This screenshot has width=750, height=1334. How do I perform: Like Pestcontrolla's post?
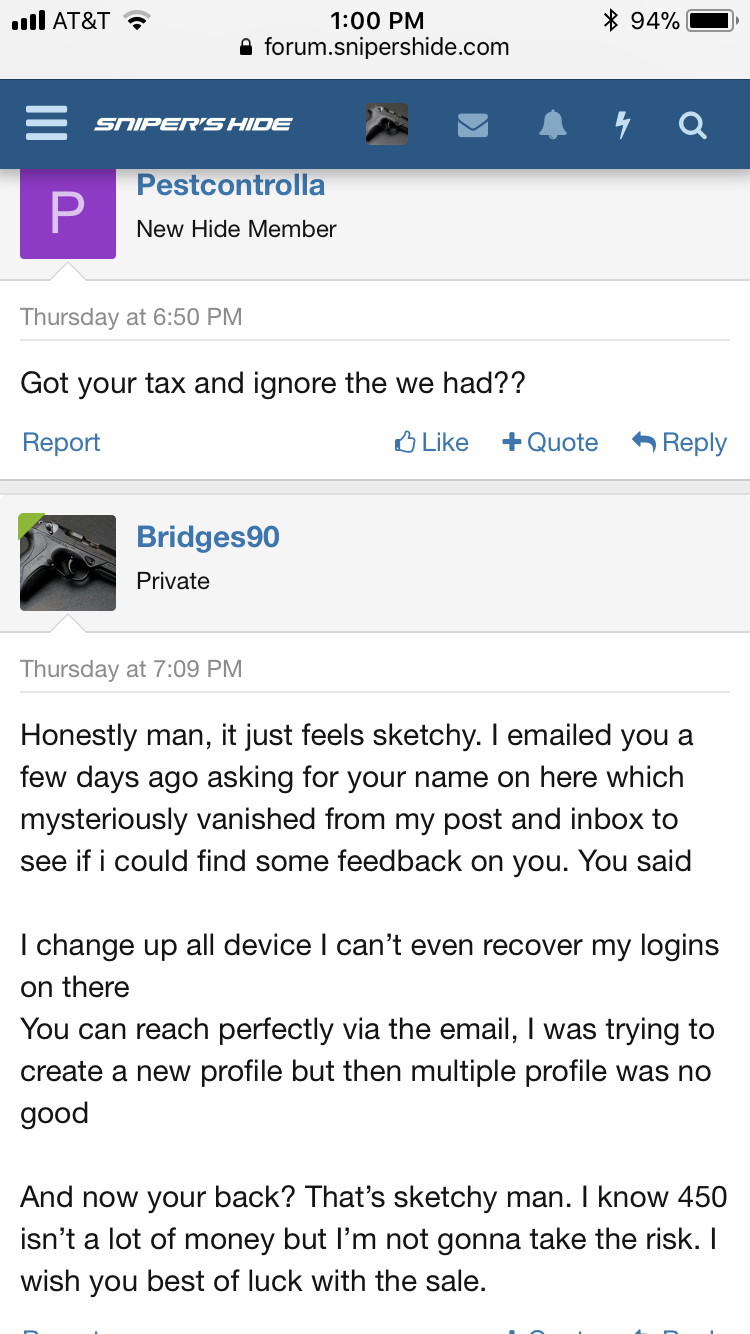pyautogui.click(x=432, y=442)
